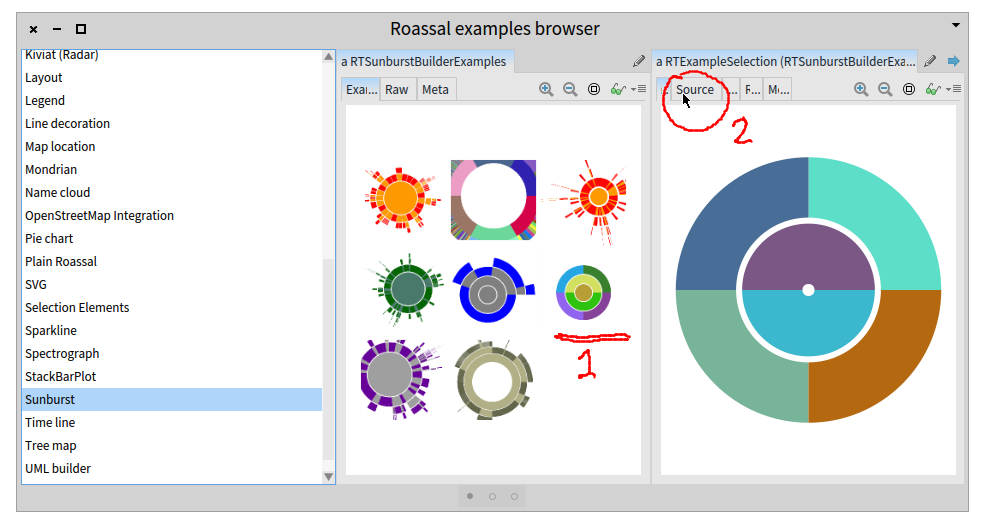Zoom in on the left examples pane
Viewport: 989px width, 531px height.
pos(546,89)
